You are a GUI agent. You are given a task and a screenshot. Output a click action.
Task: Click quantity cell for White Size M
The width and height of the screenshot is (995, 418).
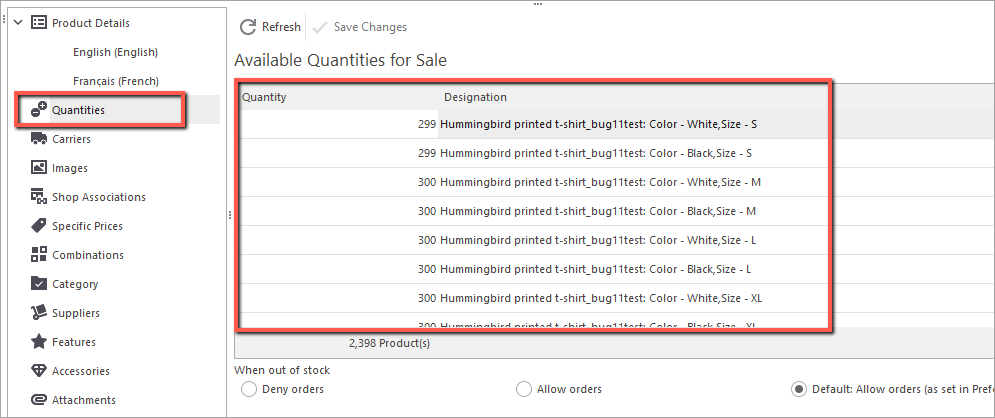[x=338, y=182]
